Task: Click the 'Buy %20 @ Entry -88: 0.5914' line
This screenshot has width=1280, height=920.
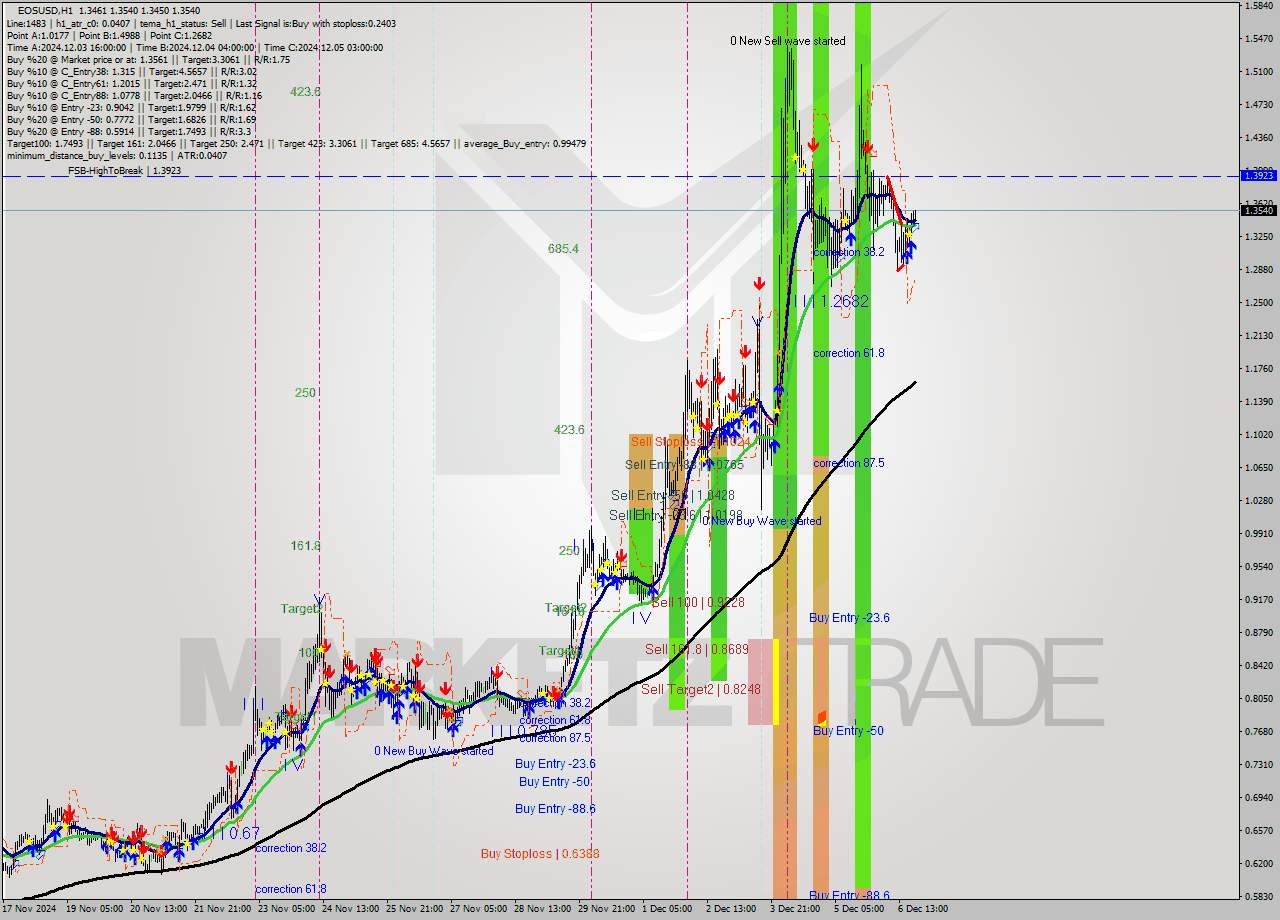Action: (129, 131)
